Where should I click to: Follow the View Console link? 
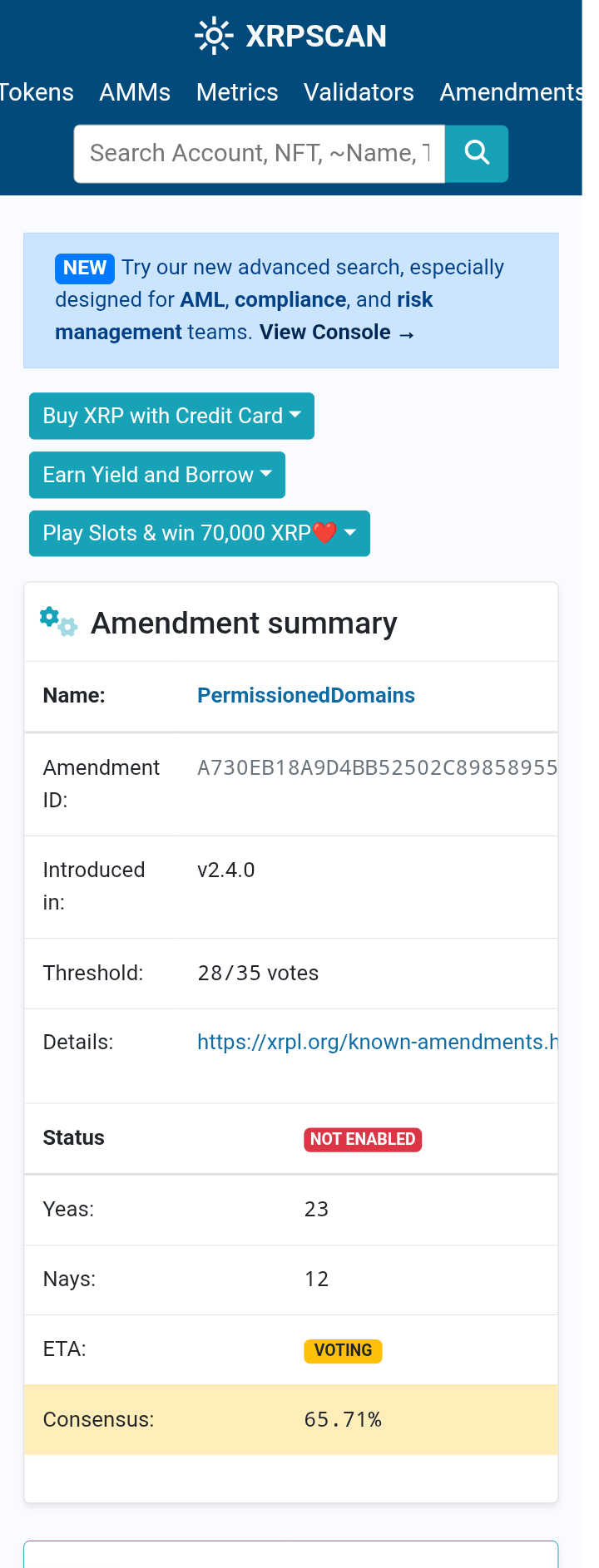(337, 333)
